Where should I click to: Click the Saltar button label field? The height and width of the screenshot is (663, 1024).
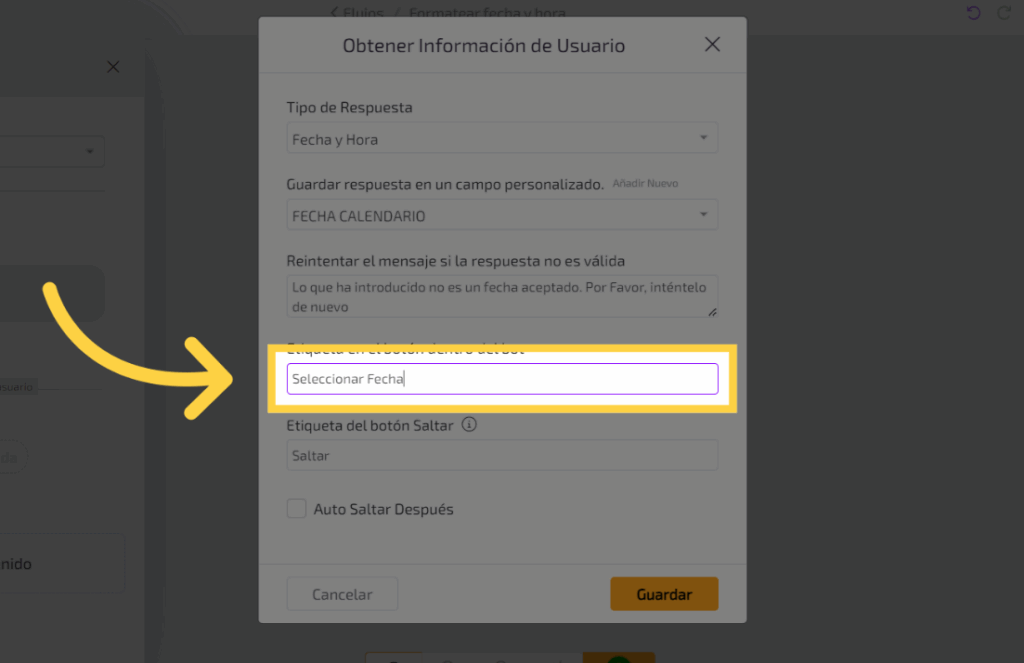pyautogui.click(x=502, y=455)
